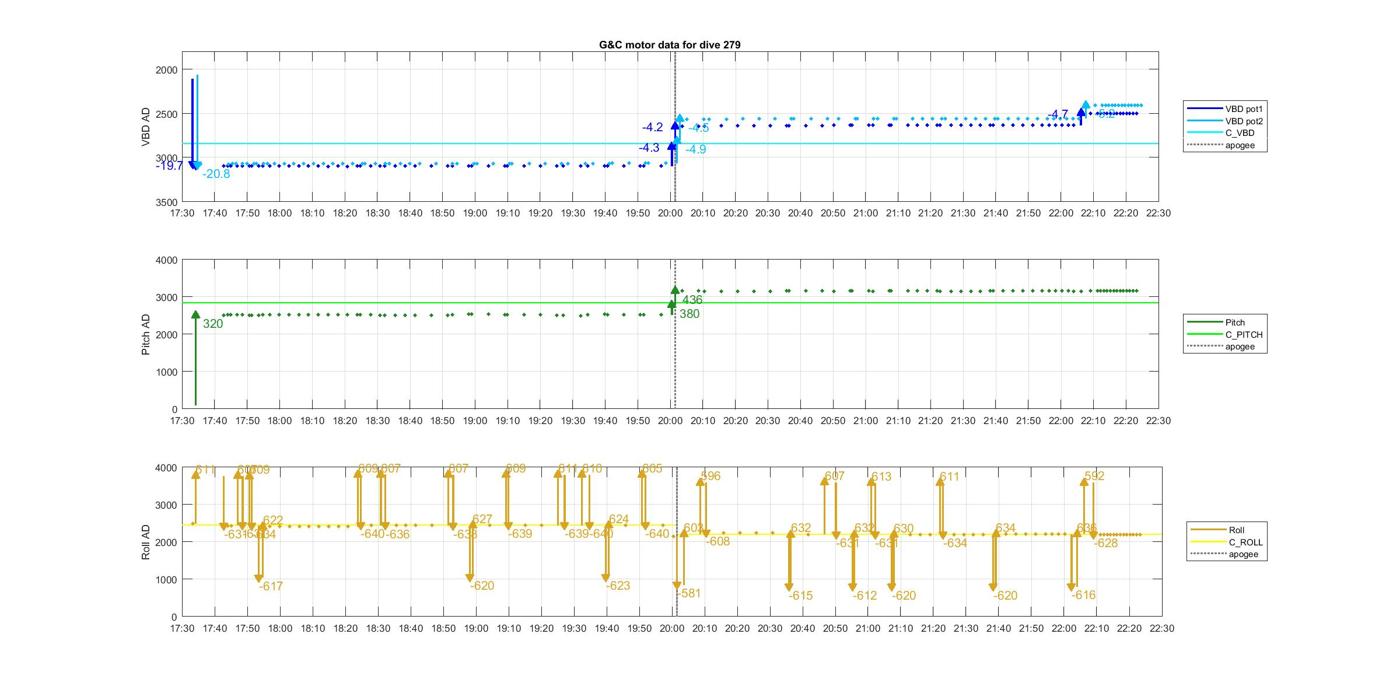Click the '320' pitch rate label

coord(213,324)
